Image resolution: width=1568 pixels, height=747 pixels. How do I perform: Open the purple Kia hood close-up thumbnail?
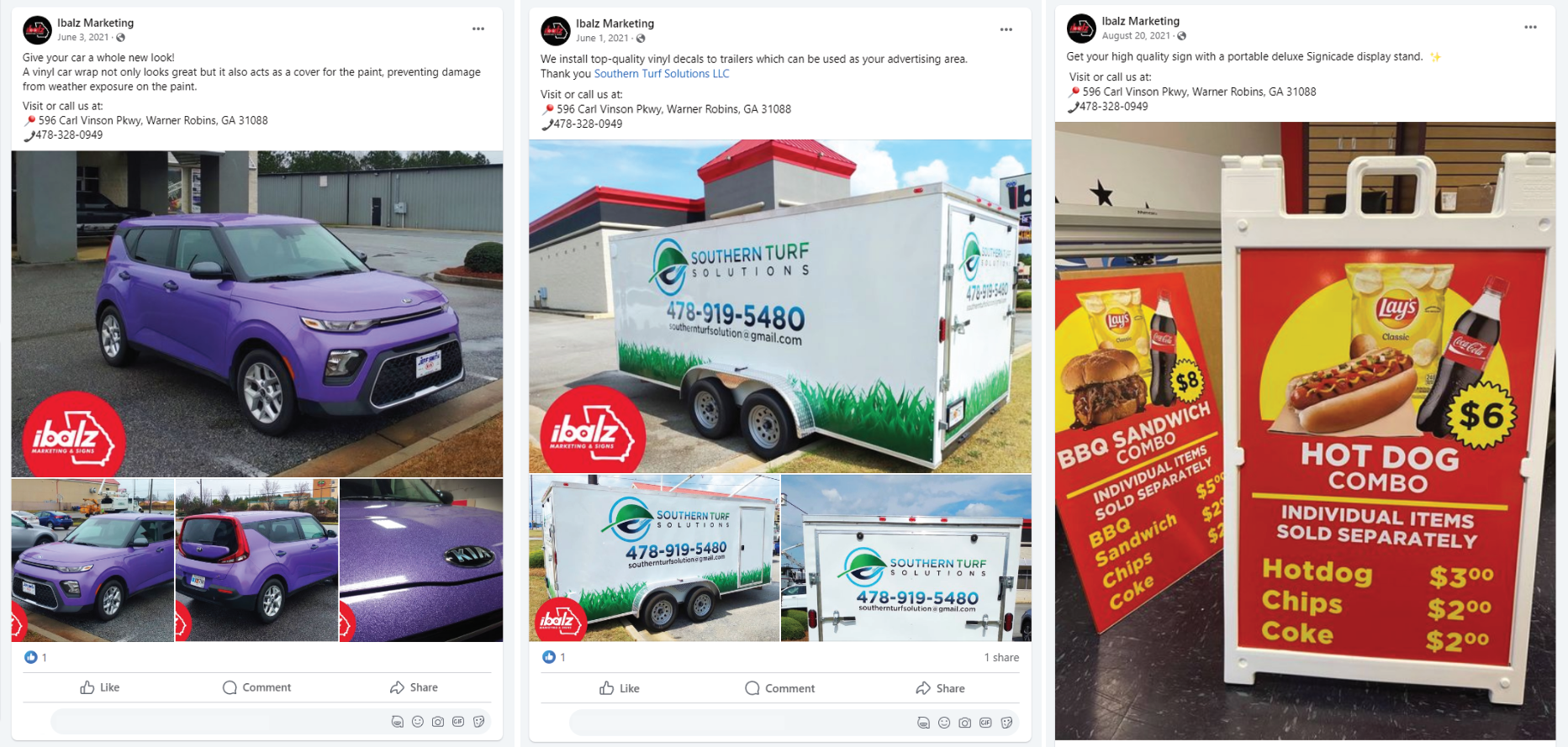click(421, 560)
